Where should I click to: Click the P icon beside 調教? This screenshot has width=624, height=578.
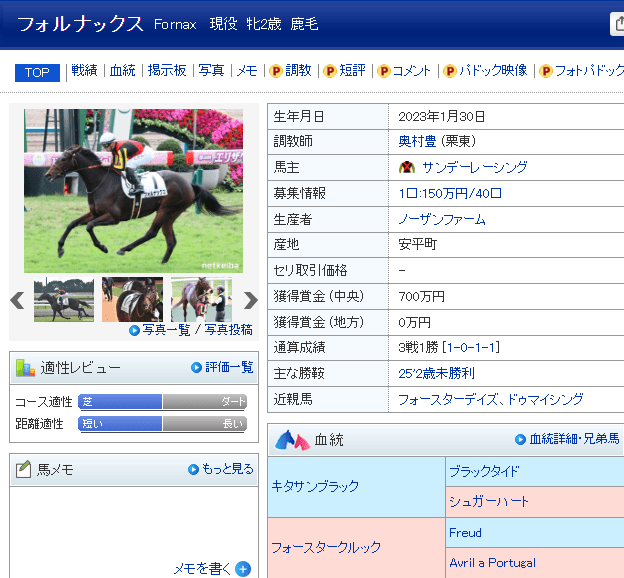click(276, 71)
